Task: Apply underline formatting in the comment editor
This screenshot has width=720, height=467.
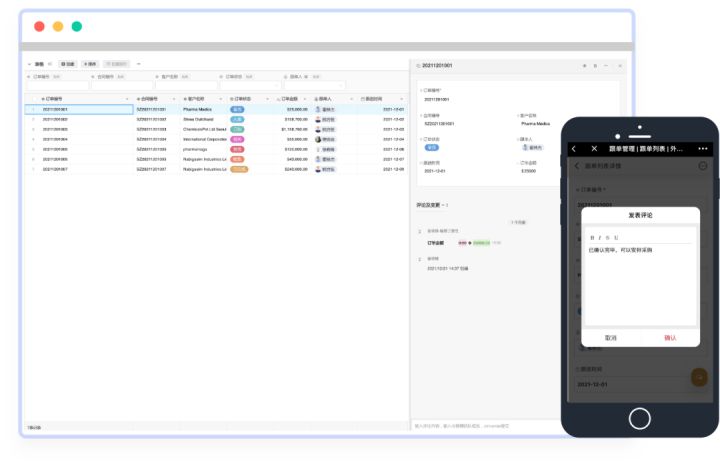Action: pyautogui.click(x=616, y=238)
